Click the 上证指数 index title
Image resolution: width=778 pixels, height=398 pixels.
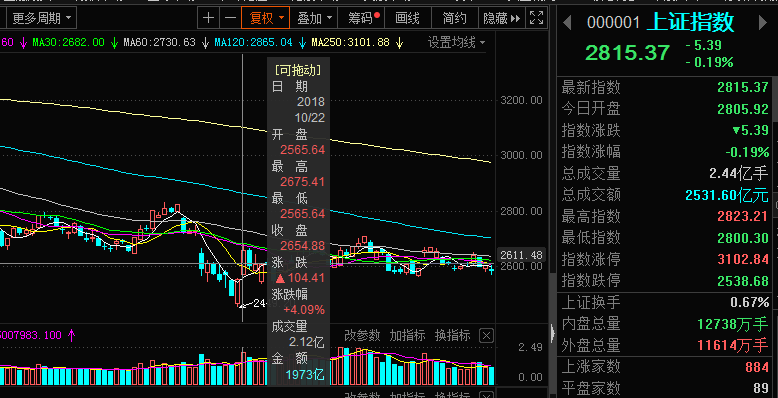[691, 22]
